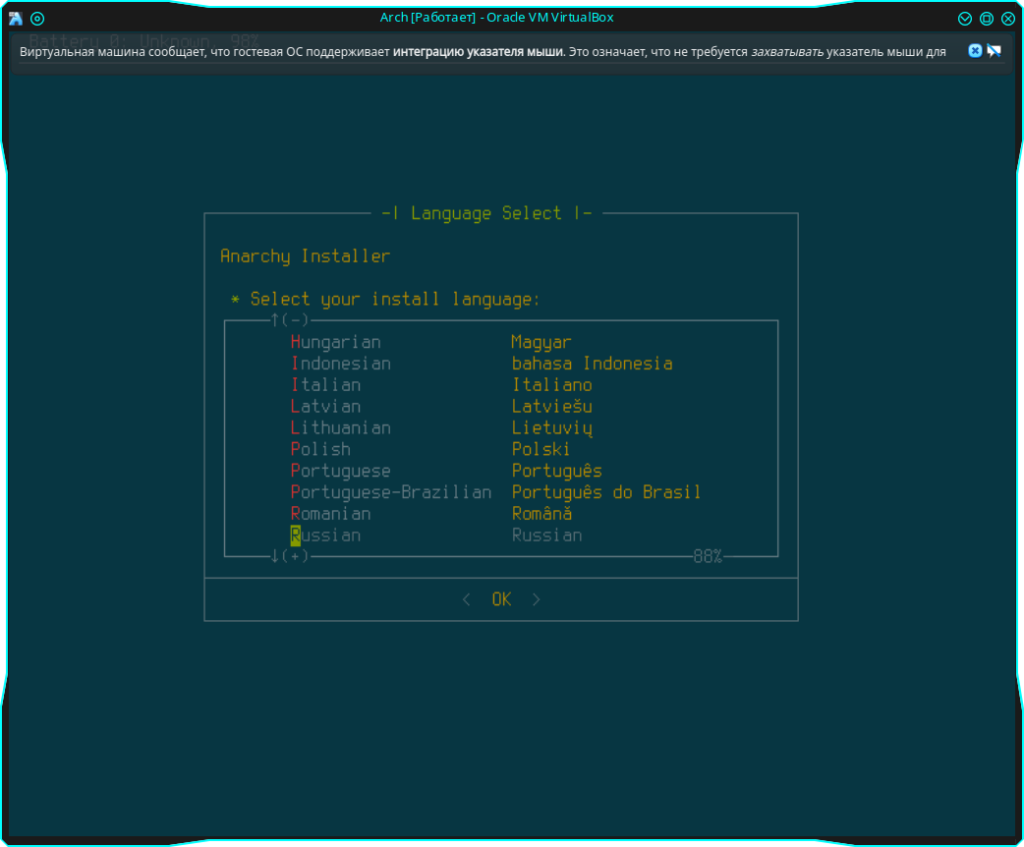Select Romanian install language

pos(331,514)
